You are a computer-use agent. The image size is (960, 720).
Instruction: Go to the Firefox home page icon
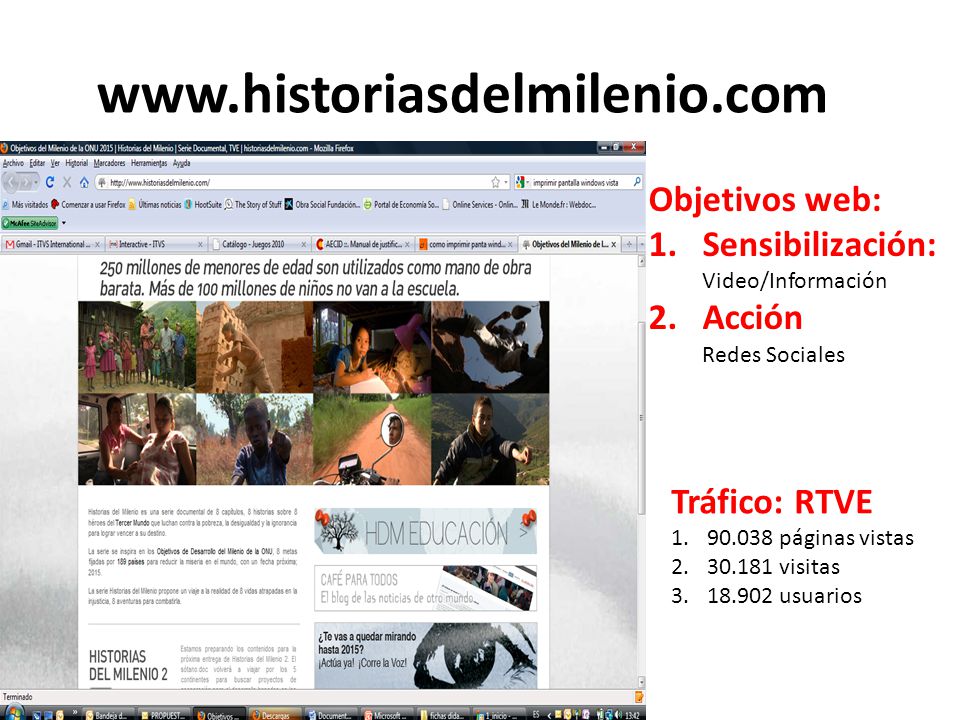tap(84, 182)
